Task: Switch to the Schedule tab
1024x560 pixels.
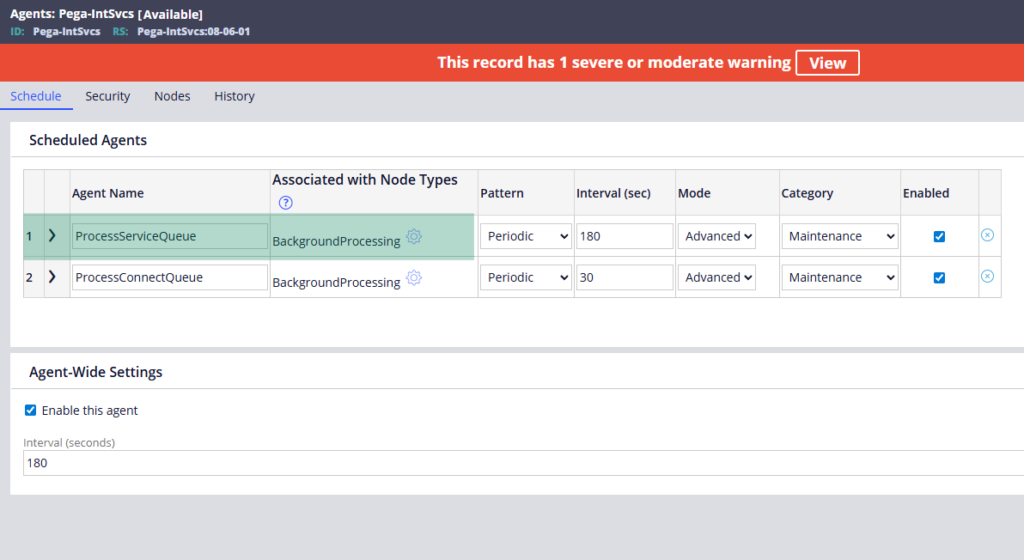Action: [x=36, y=96]
